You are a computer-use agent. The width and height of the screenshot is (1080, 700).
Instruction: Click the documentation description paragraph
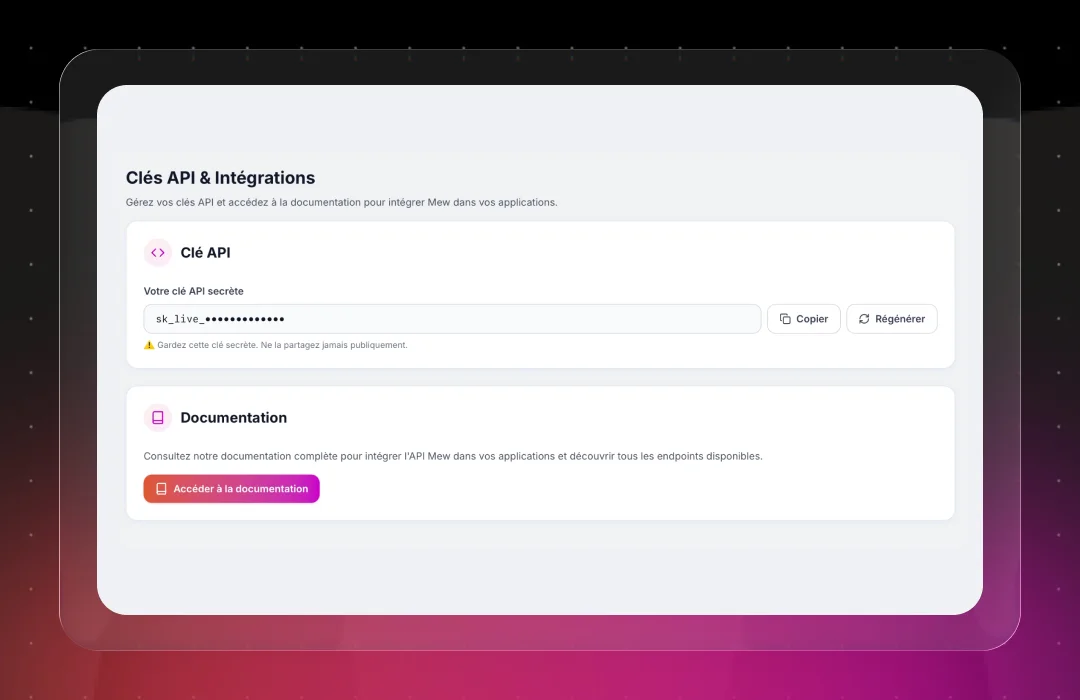(x=453, y=455)
